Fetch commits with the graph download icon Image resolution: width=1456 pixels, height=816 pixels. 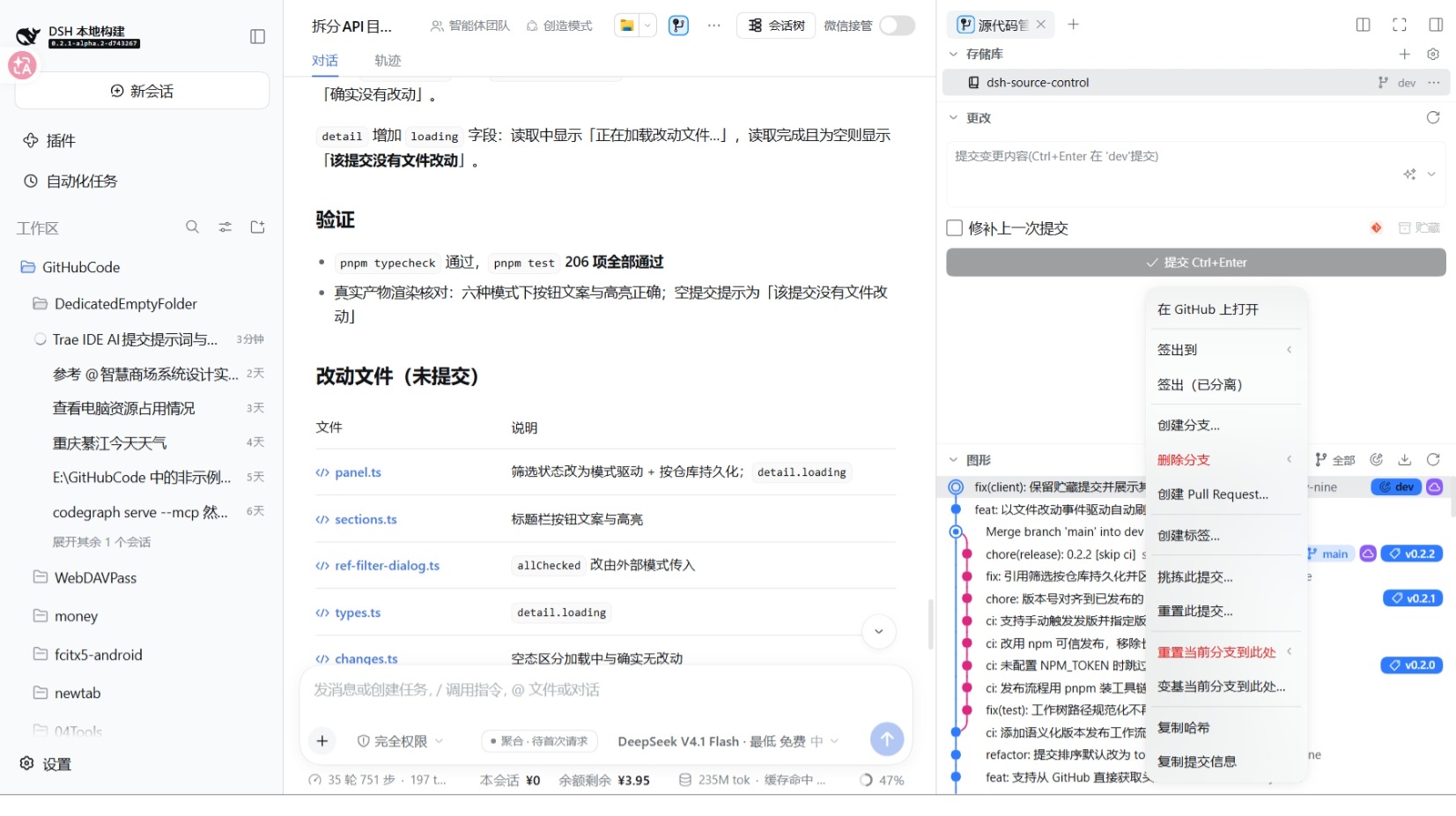tap(1405, 460)
